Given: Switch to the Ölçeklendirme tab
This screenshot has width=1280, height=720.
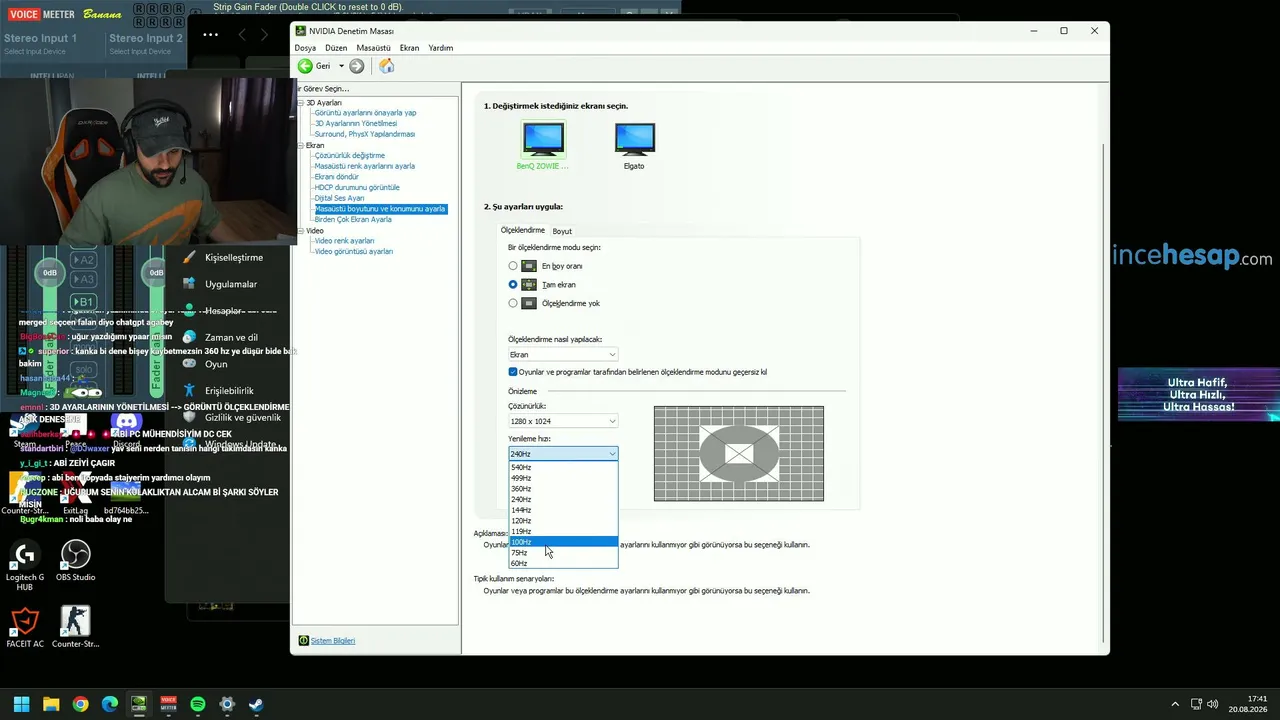Looking at the screenshot, I should click(x=522, y=230).
